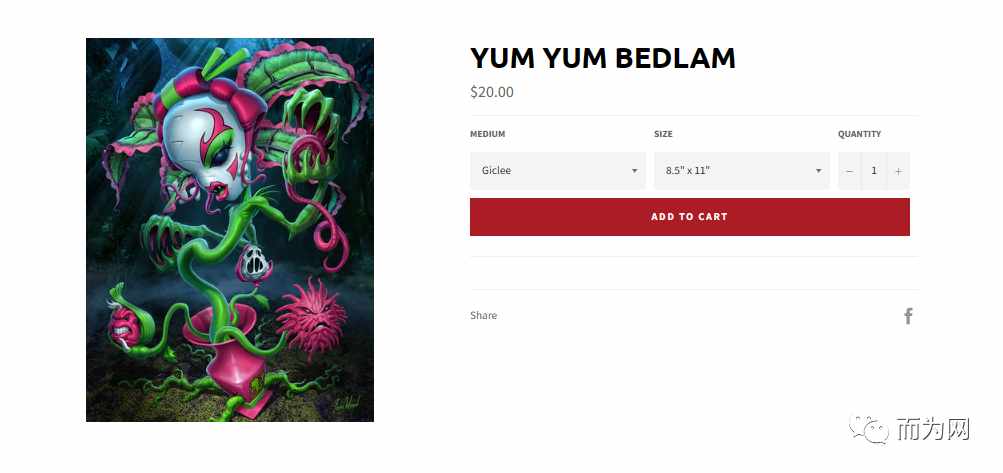Open the Medium dropdown showing Giclee

558,171
